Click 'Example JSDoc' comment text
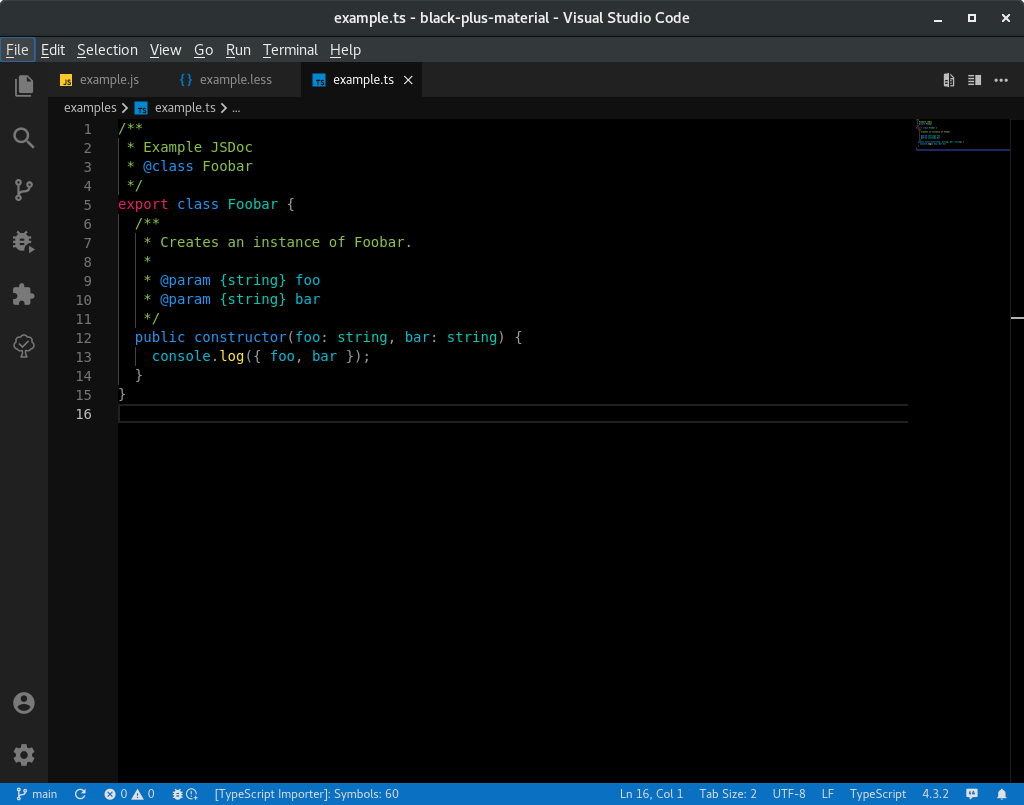The width and height of the screenshot is (1024, 805). point(198,148)
